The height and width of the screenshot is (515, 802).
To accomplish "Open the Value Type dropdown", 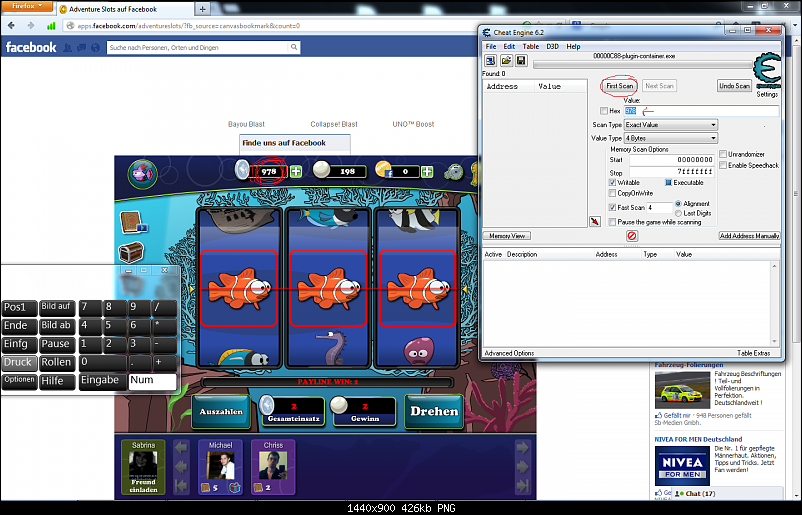I will (671, 138).
